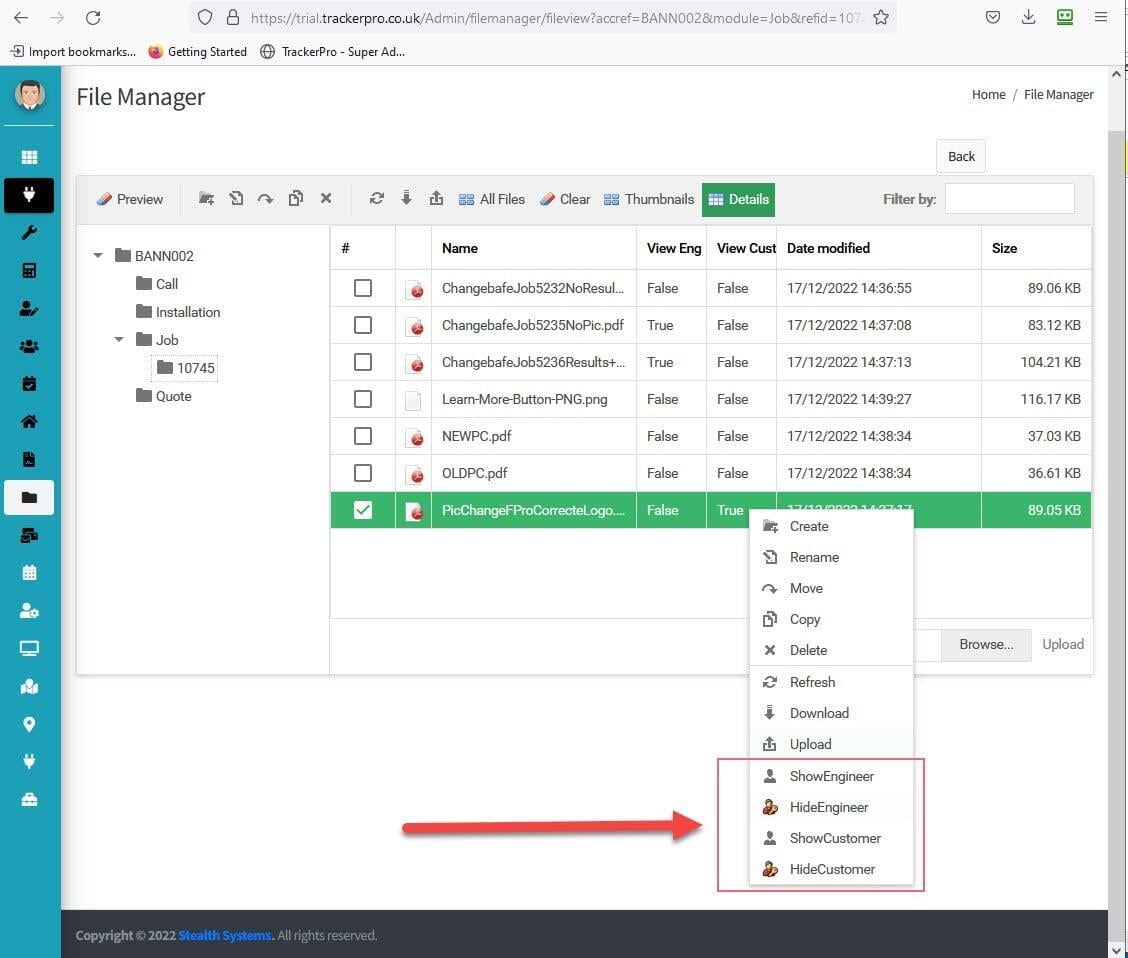Open the wrench icon in the left sidebar

pos(29,233)
